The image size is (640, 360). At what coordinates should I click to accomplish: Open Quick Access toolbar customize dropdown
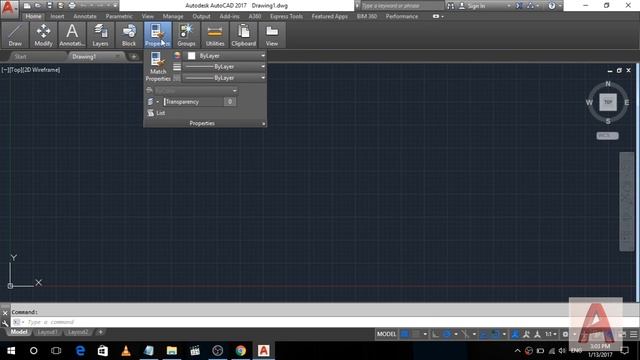coord(116,6)
